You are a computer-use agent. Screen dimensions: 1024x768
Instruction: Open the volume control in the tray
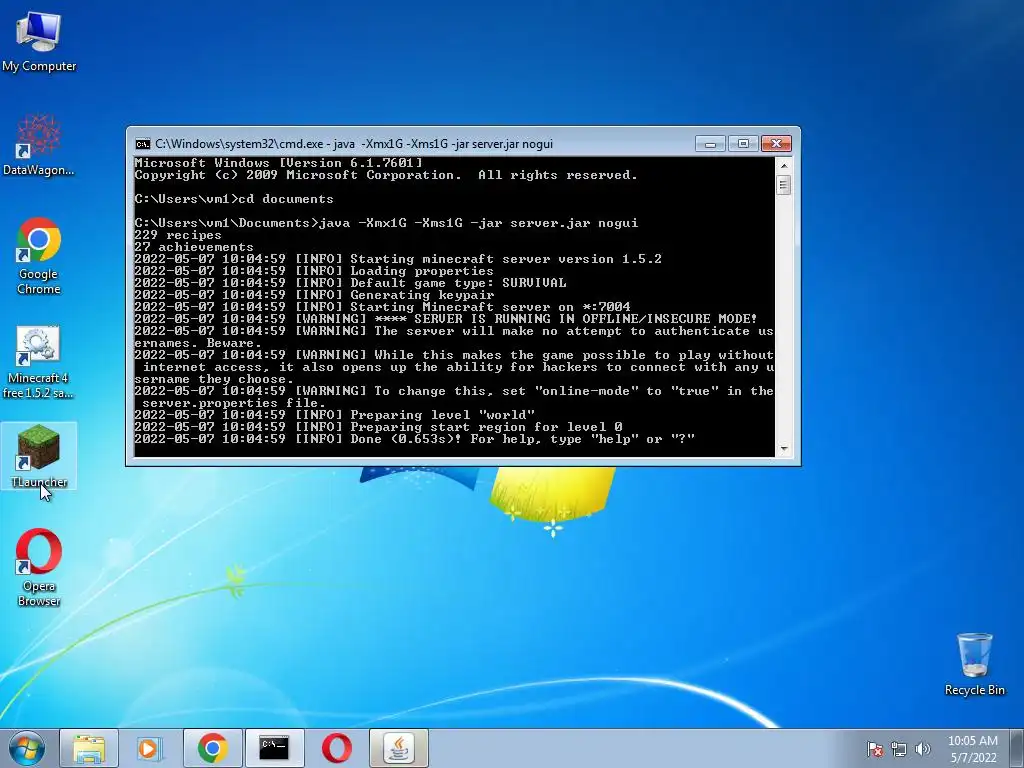coord(922,749)
